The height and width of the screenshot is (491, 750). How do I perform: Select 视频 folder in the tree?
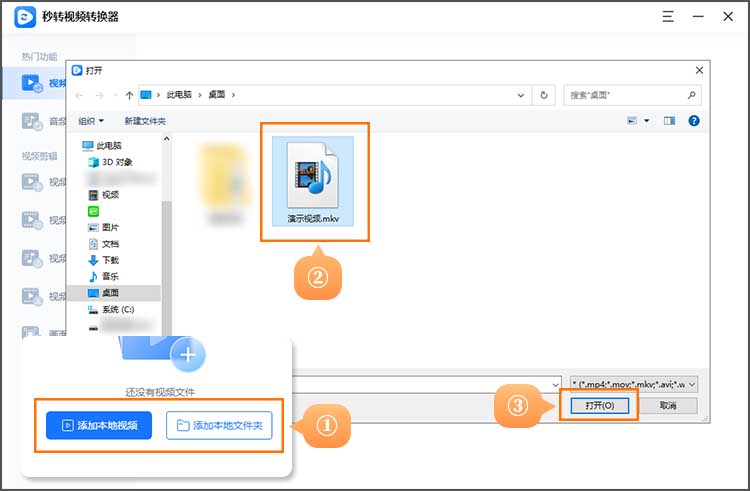pyautogui.click(x=104, y=195)
